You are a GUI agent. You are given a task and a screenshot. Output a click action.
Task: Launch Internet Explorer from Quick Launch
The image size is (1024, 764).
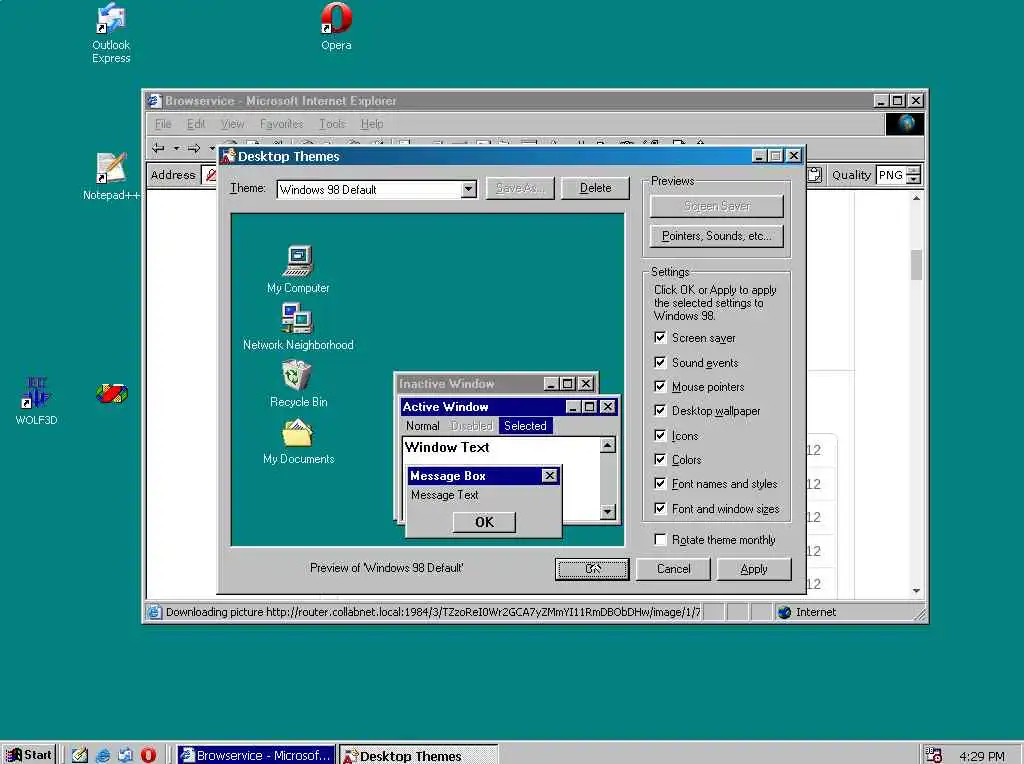pyautogui.click(x=103, y=755)
